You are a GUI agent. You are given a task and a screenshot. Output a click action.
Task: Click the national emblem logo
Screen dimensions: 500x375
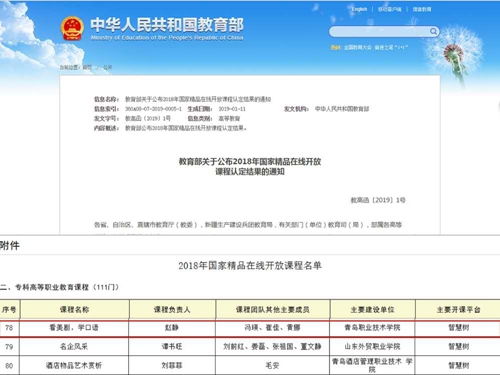click(x=72, y=28)
